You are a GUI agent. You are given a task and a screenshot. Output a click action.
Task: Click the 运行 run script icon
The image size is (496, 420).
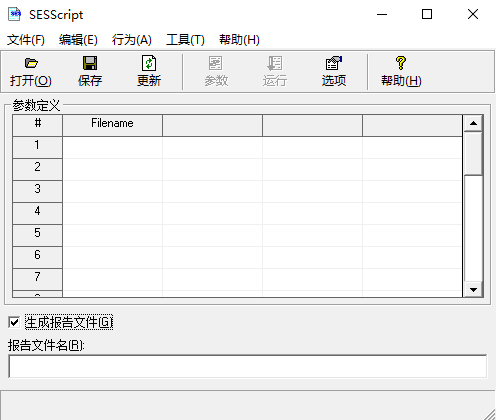point(275,63)
